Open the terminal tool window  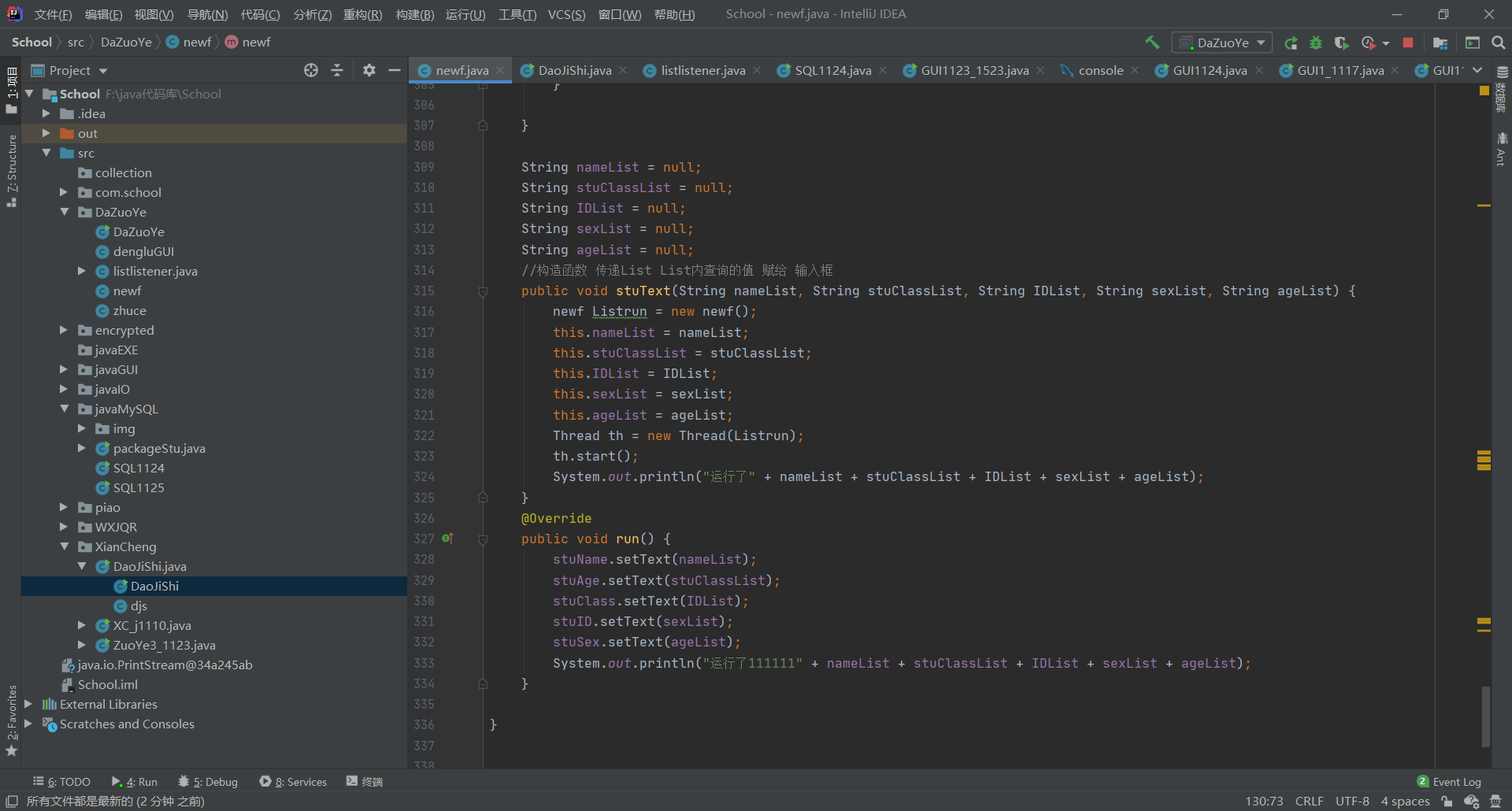coord(365,782)
